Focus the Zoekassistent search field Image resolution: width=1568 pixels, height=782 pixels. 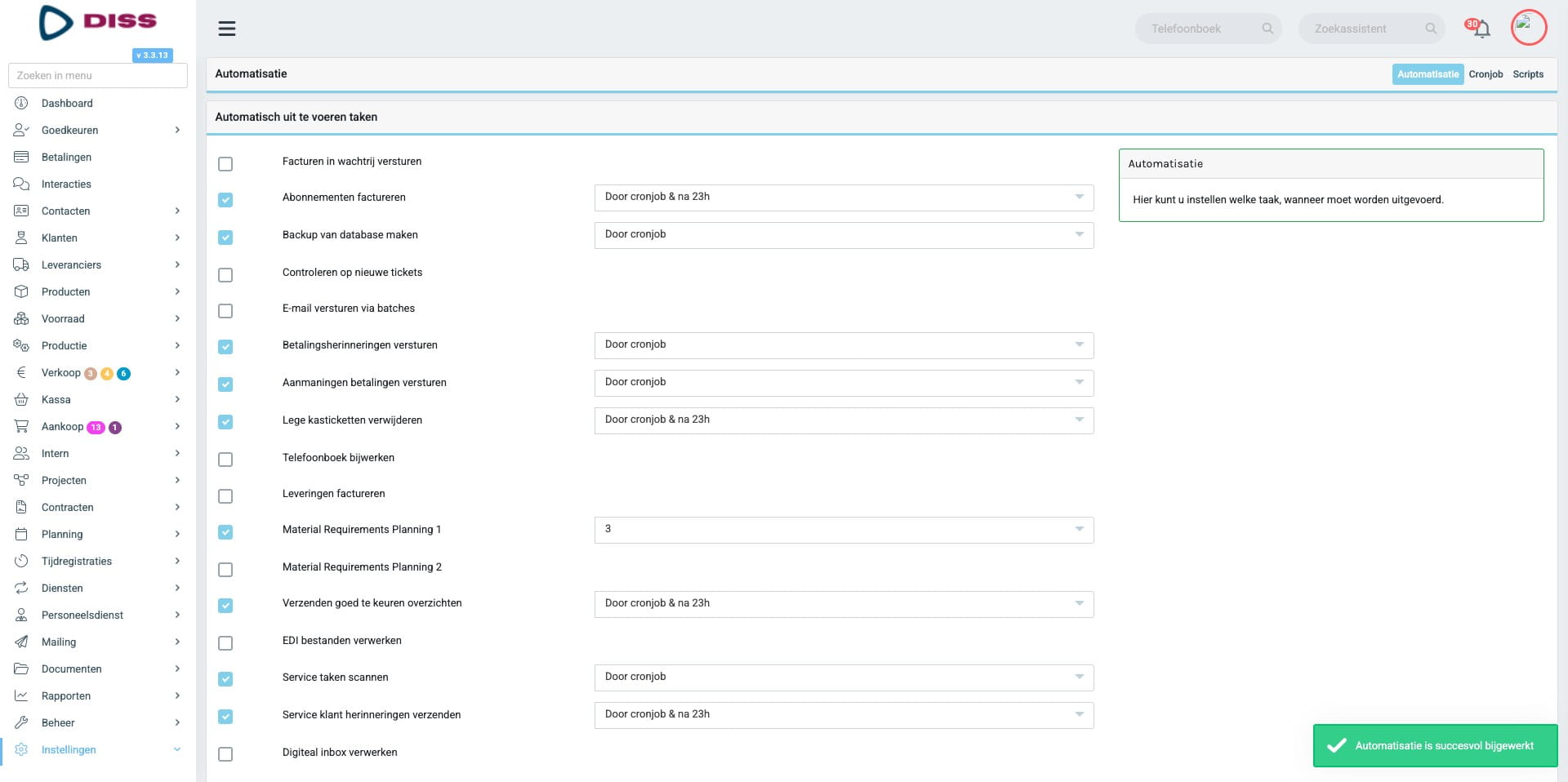tap(1371, 29)
